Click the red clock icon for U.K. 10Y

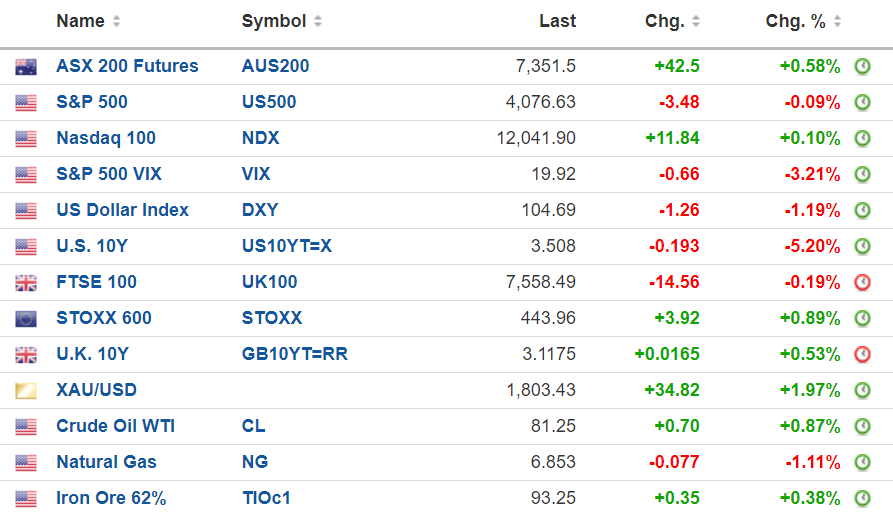[862, 355]
